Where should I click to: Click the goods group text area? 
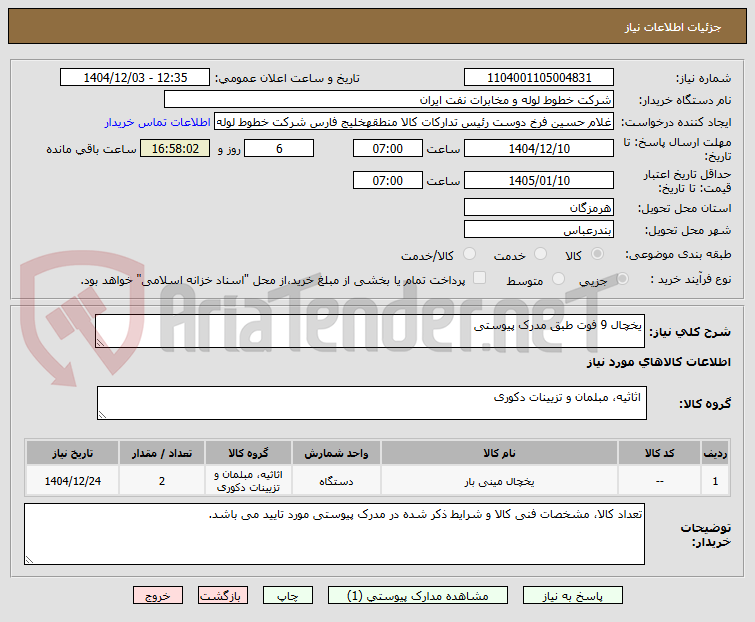click(372, 403)
